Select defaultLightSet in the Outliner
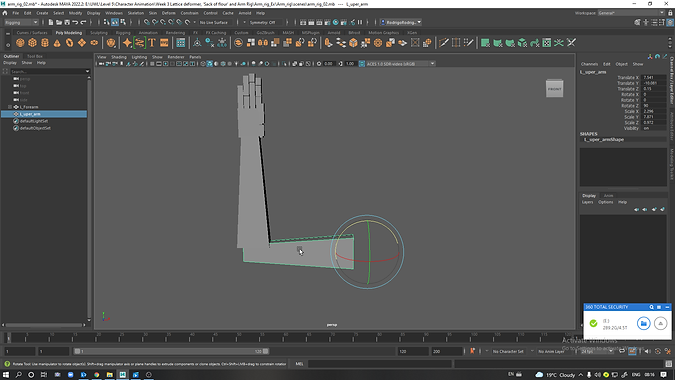Image resolution: width=675 pixels, height=380 pixels. coord(34,121)
